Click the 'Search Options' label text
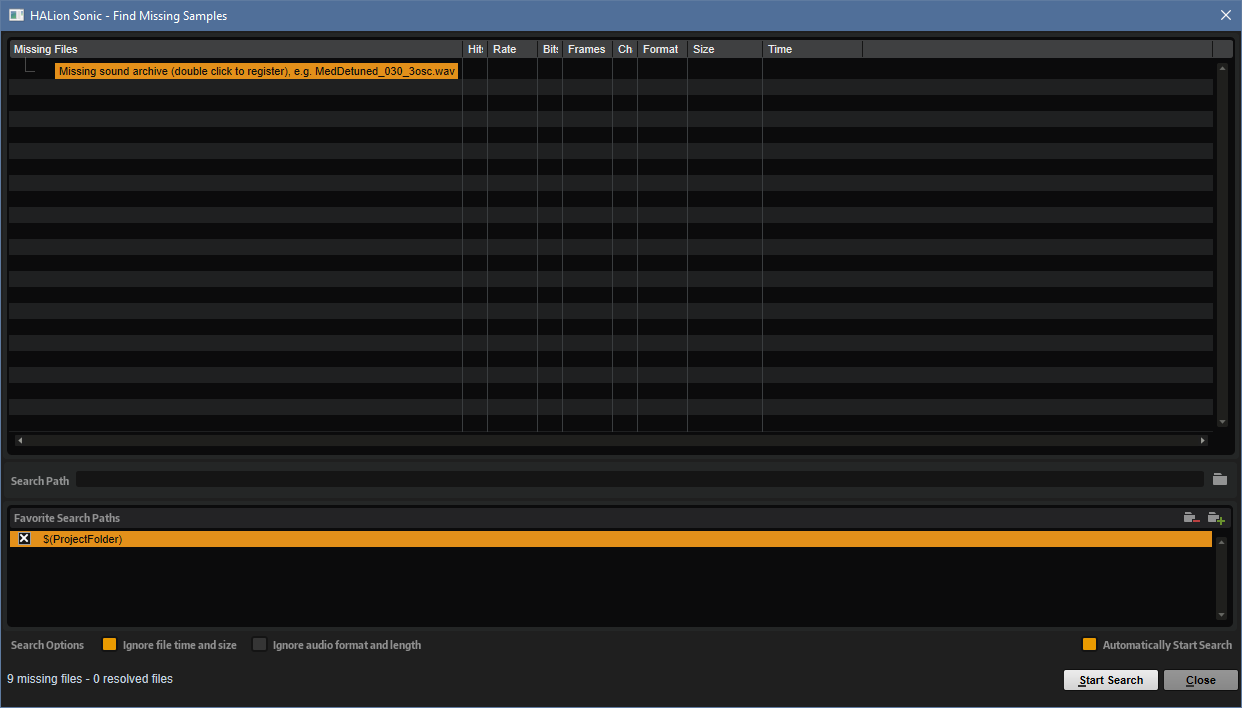Image resolution: width=1242 pixels, height=708 pixels. point(48,645)
